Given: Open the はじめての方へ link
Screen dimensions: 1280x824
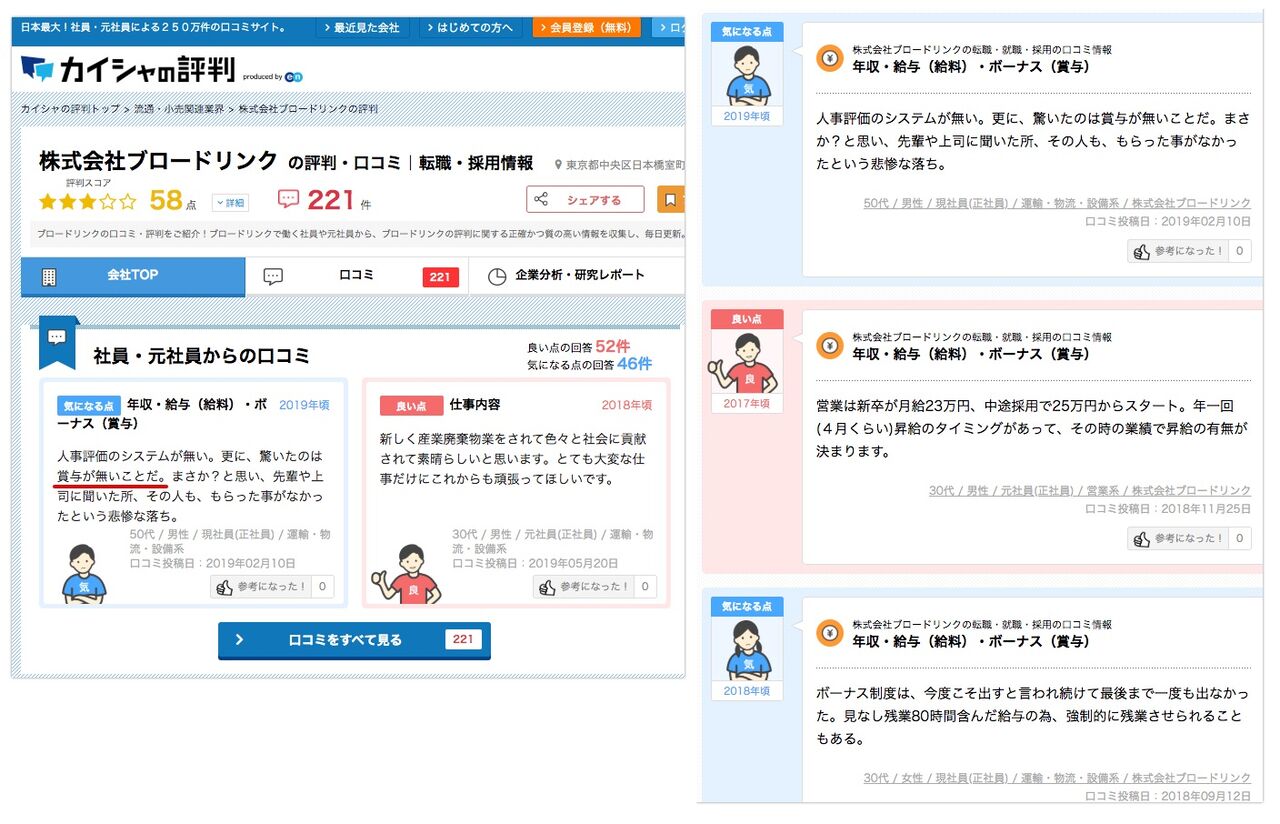Looking at the screenshot, I should click(x=469, y=28).
